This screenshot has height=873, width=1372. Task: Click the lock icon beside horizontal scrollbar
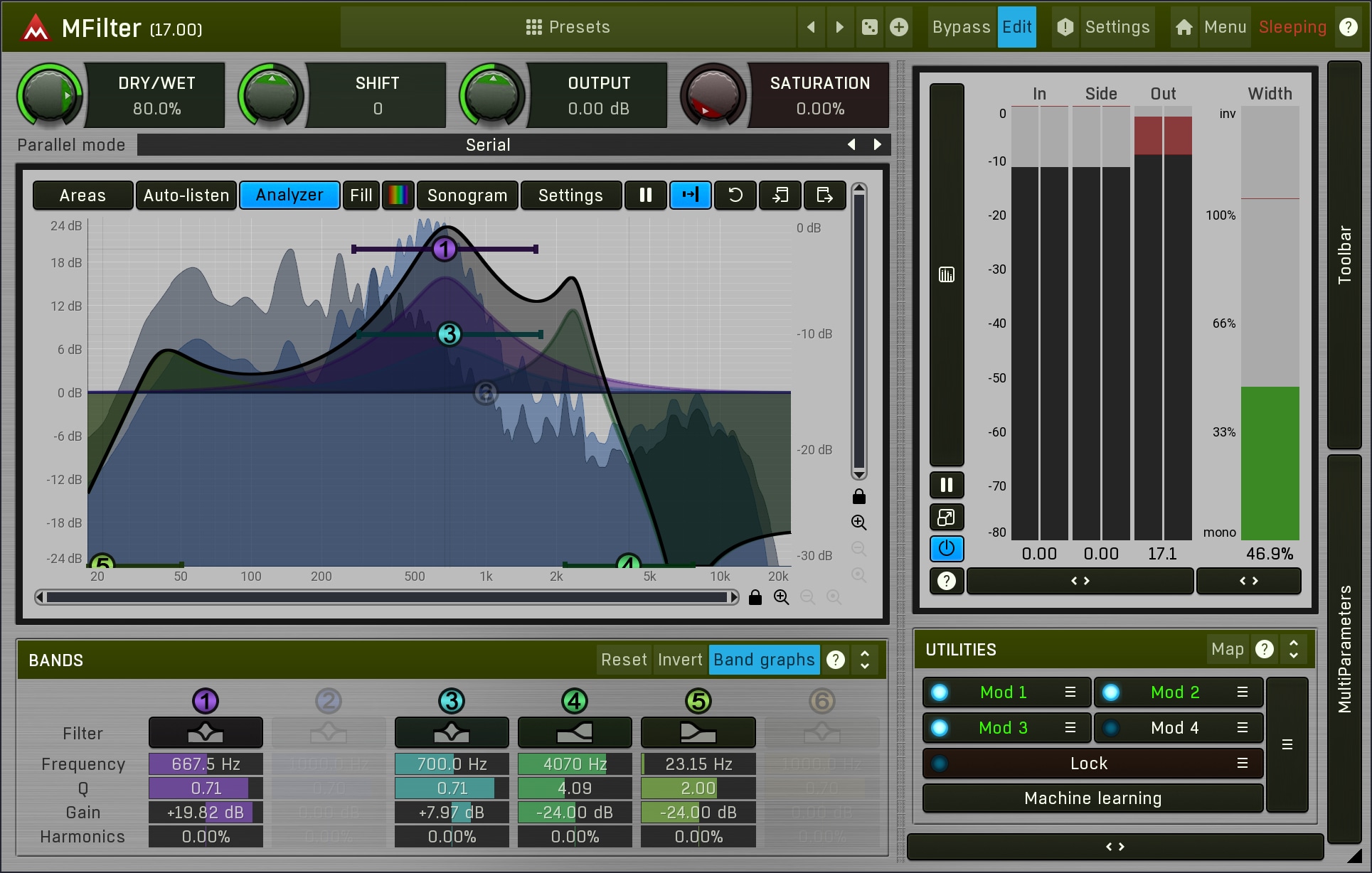(x=755, y=597)
